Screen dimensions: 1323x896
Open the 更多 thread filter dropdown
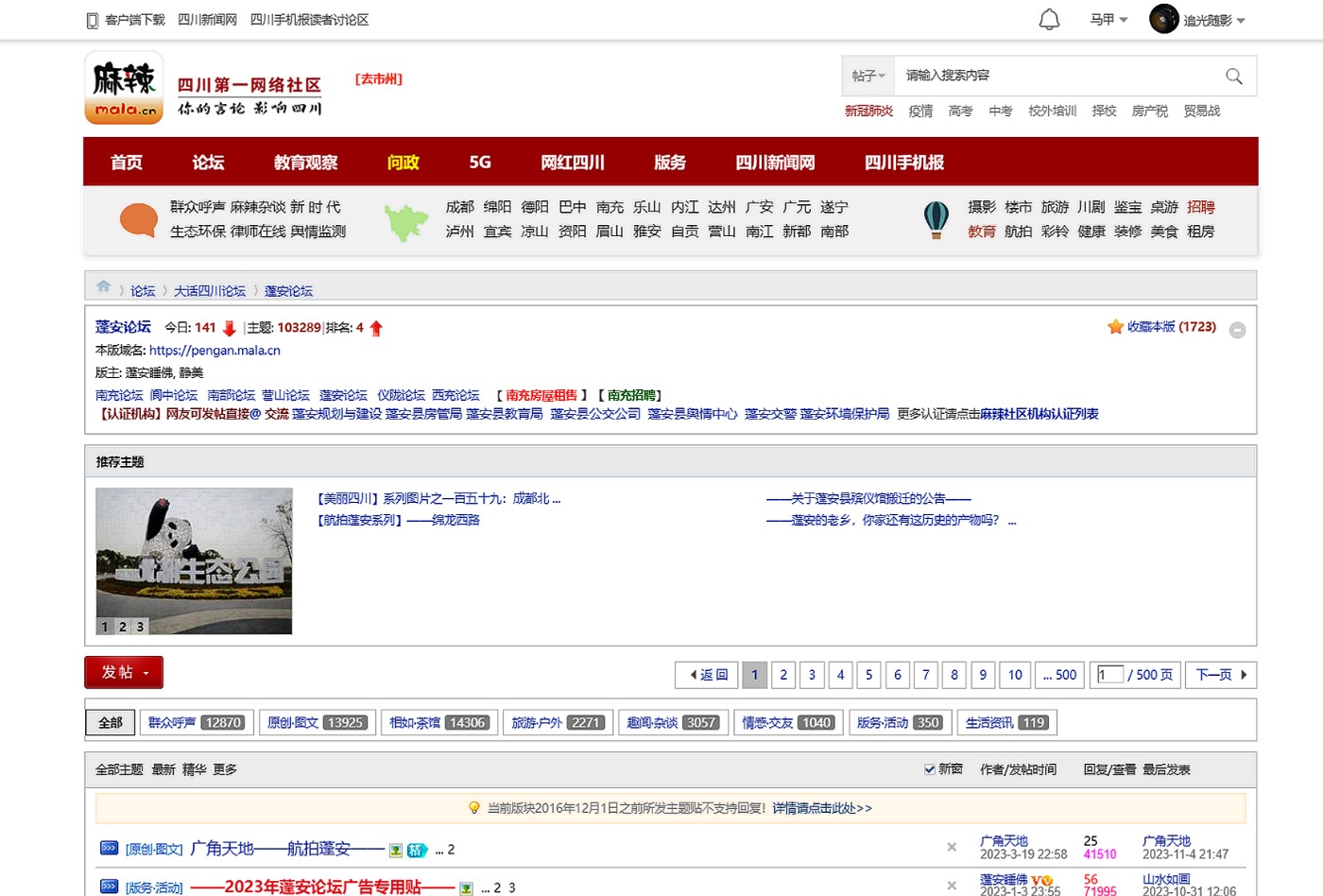225,769
